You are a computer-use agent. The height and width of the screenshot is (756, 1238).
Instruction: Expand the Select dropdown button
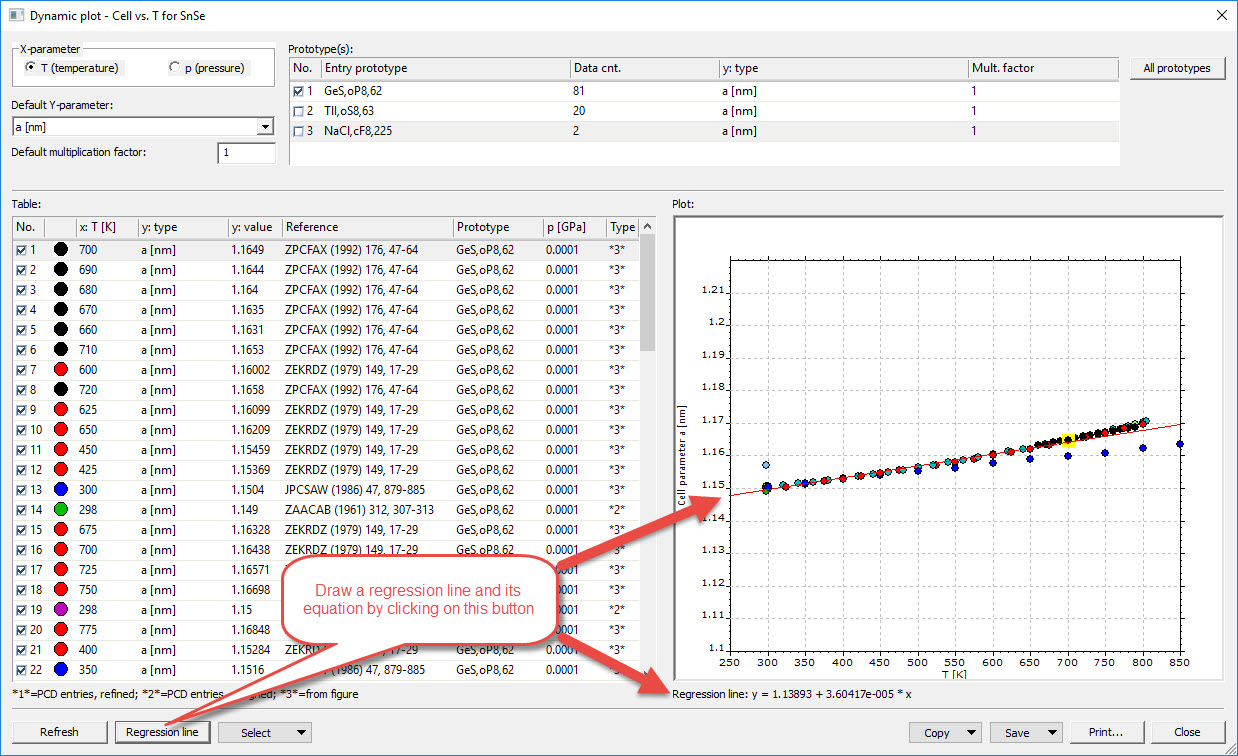[x=301, y=733]
